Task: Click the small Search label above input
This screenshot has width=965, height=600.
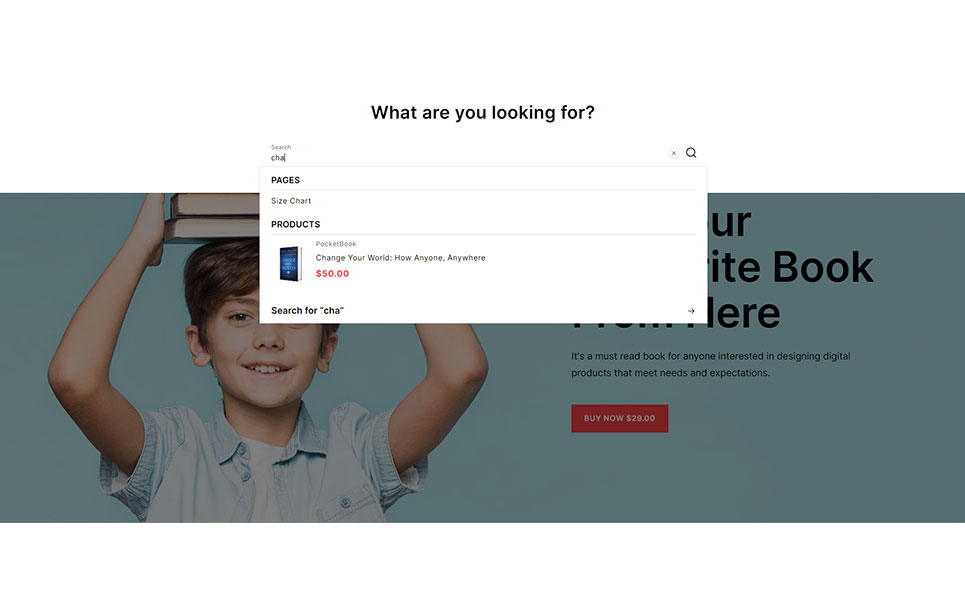Action: pyautogui.click(x=281, y=147)
